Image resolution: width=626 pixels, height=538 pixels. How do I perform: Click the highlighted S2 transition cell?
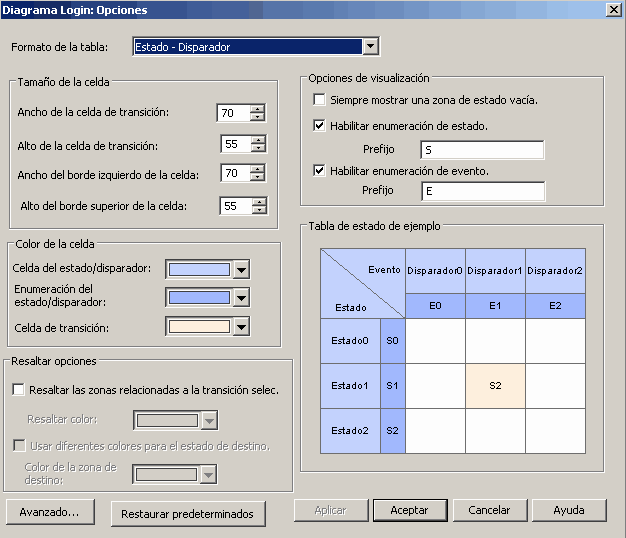[x=495, y=386]
